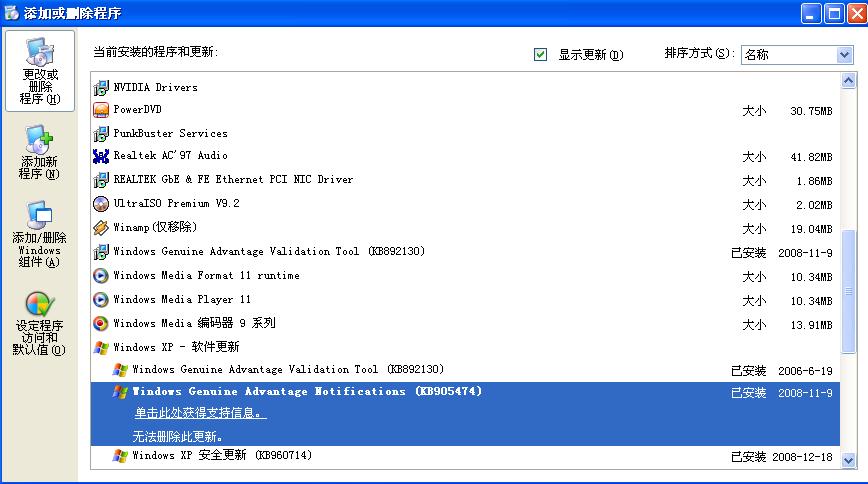Click the Windows Media Format 11 runtime icon

(x=101, y=276)
